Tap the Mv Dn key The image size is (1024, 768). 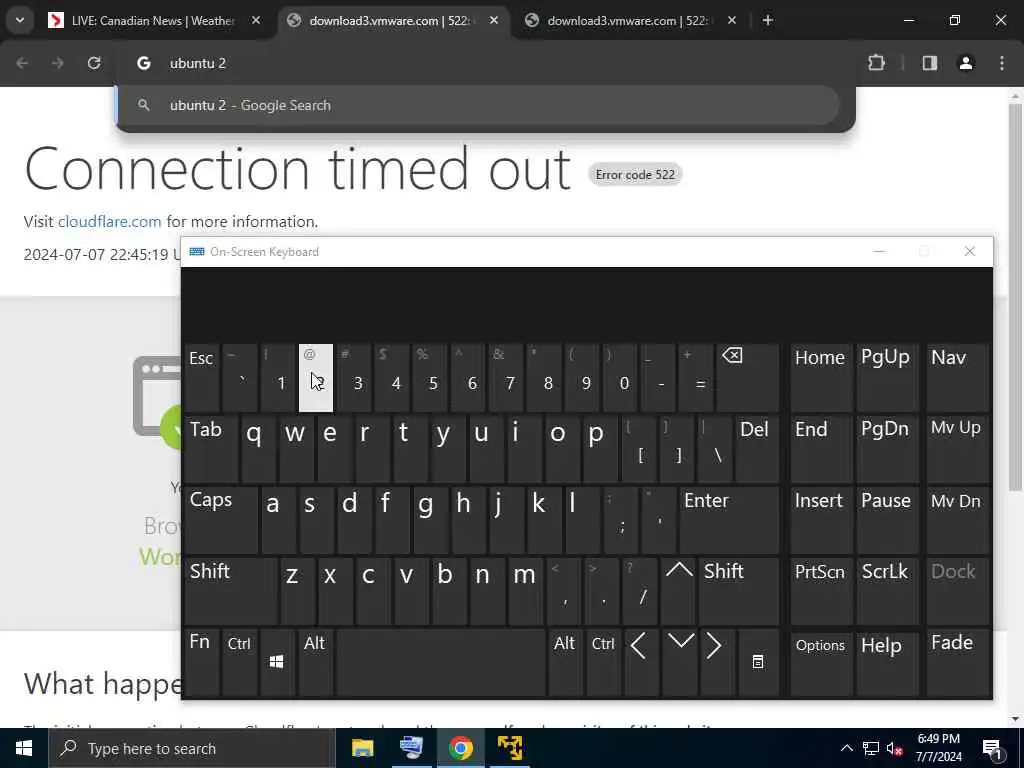[957, 520]
